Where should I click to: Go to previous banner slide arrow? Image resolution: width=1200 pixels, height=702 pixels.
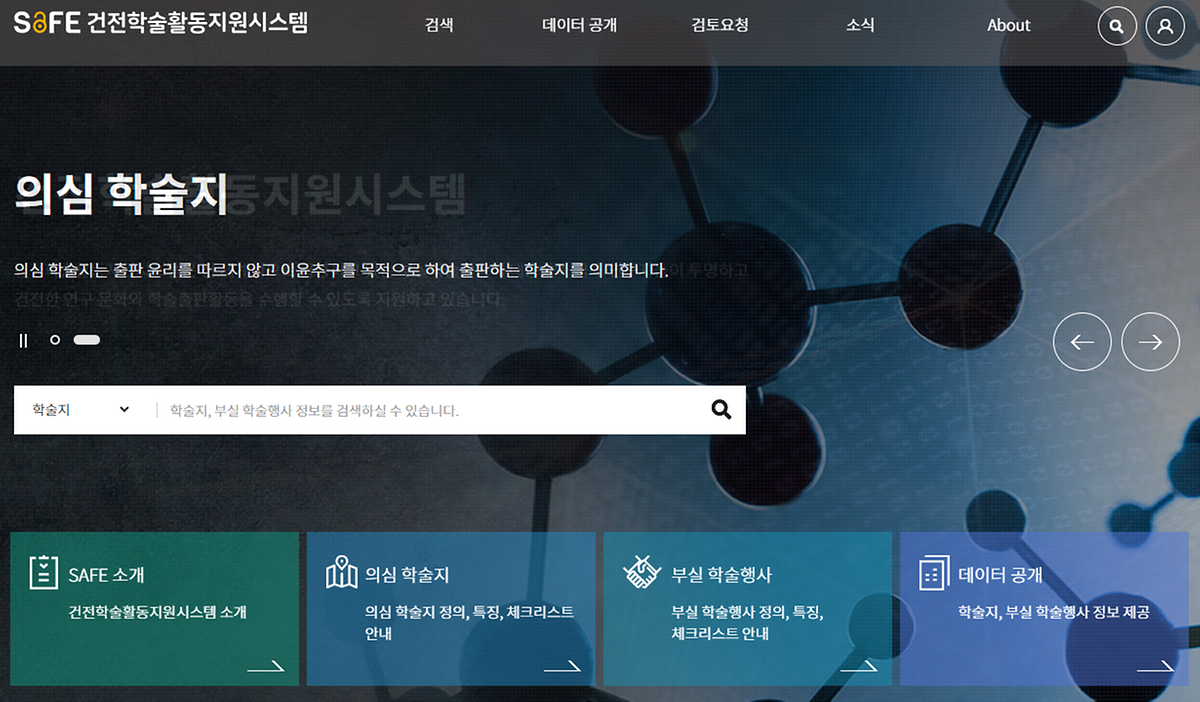(x=1082, y=342)
